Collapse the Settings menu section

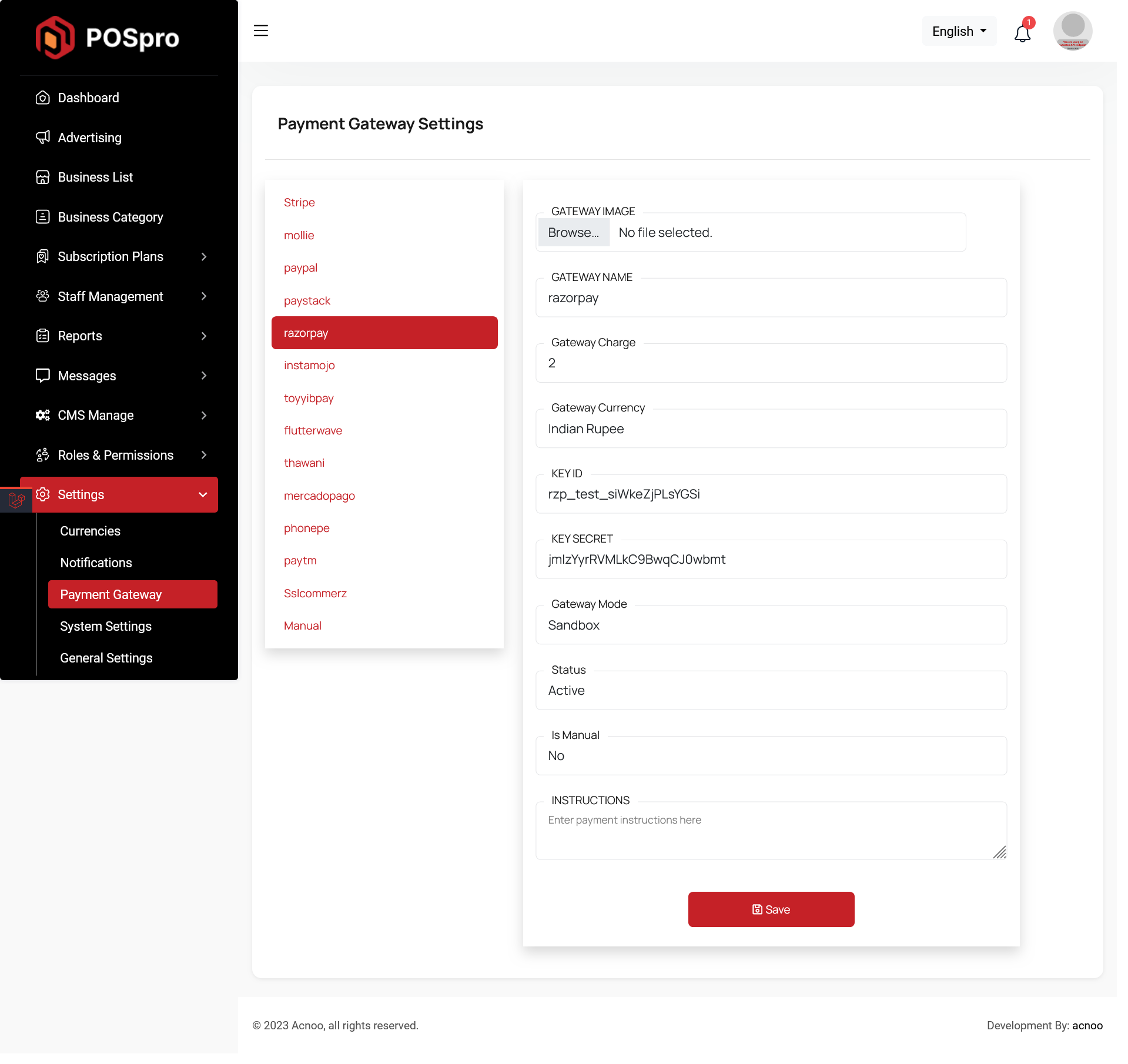(x=203, y=494)
